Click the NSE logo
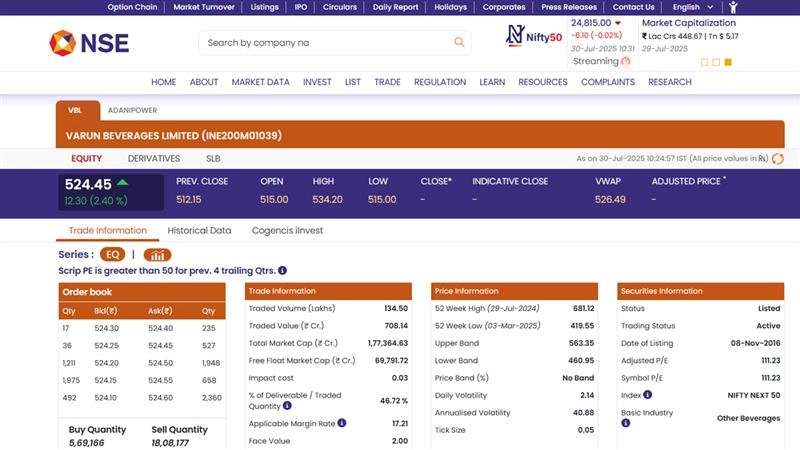The image size is (800, 450). pos(89,43)
